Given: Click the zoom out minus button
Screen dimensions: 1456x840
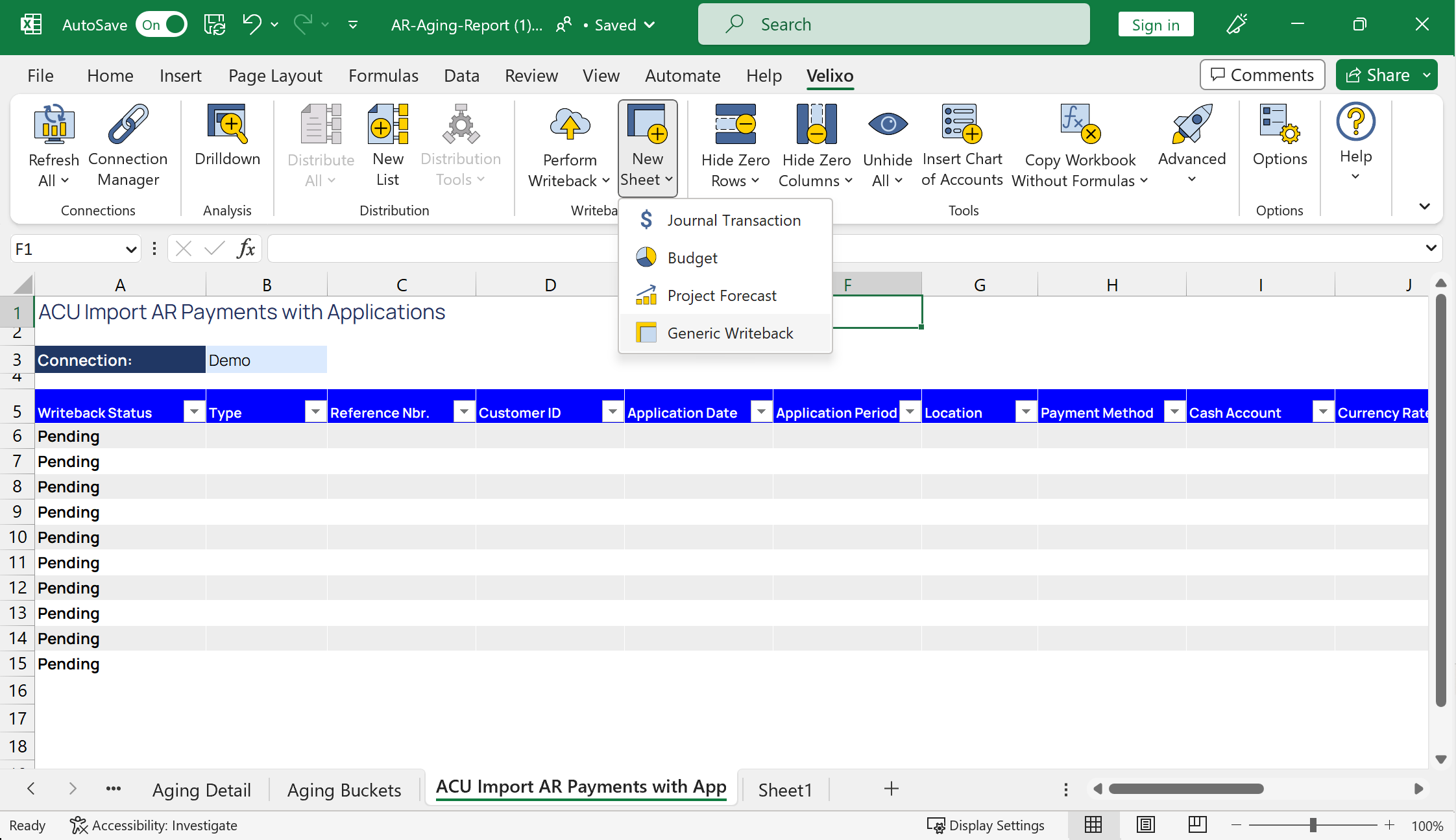Looking at the screenshot, I should click(1236, 825).
